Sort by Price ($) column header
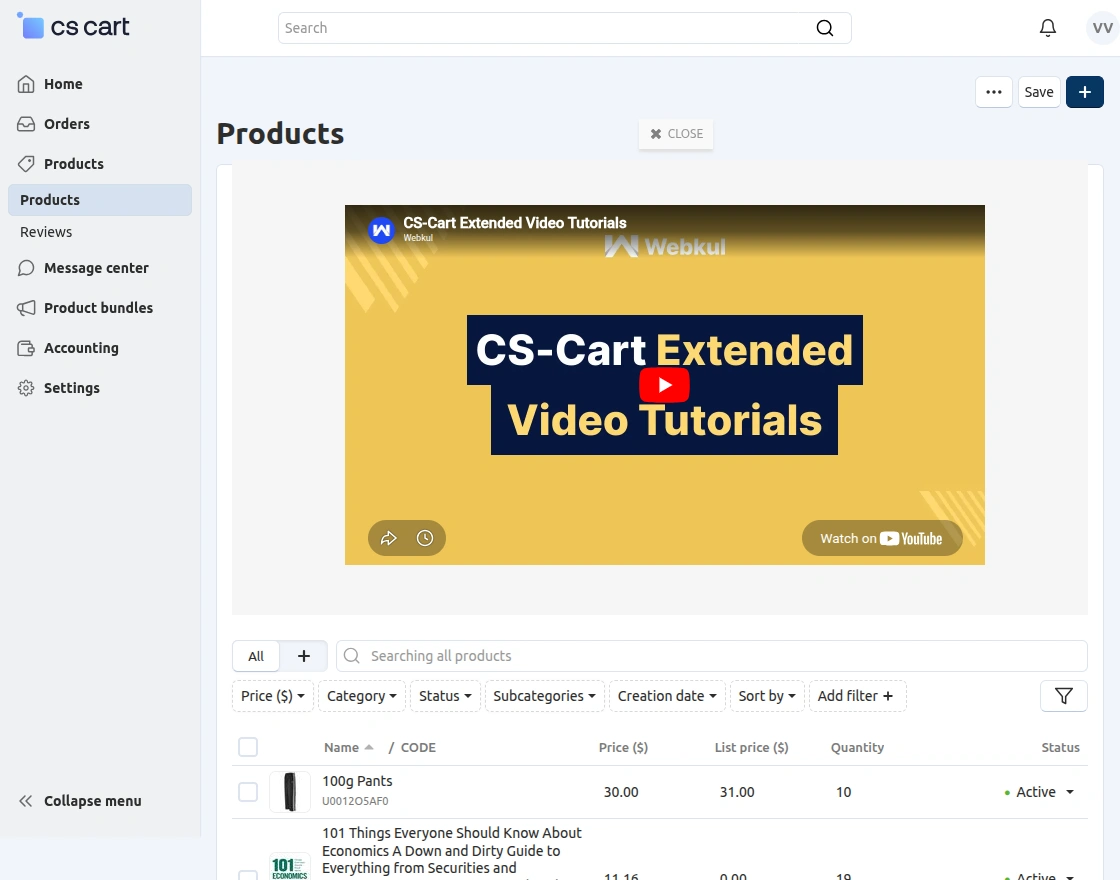The width and height of the screenshot is (1120, 880). click(623, 747)
